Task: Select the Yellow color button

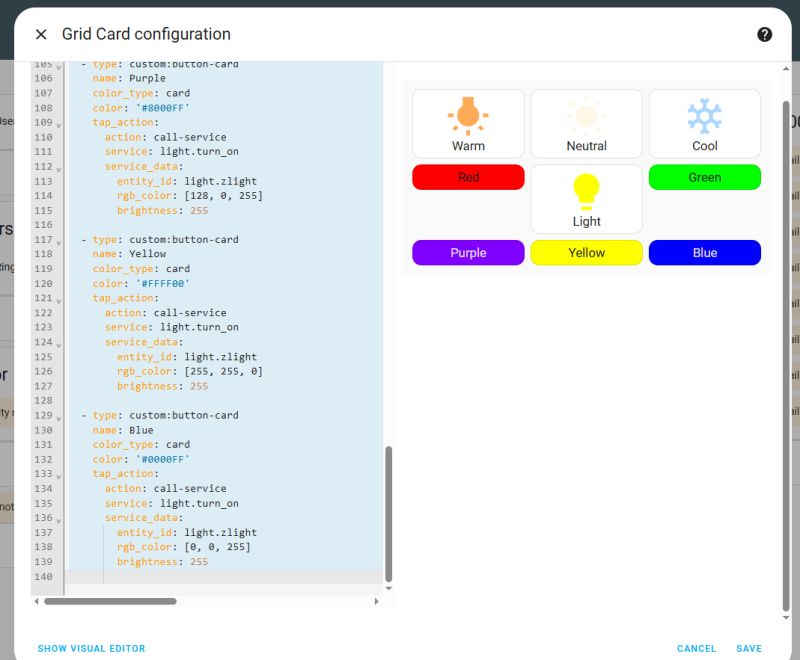Action: 586,252
